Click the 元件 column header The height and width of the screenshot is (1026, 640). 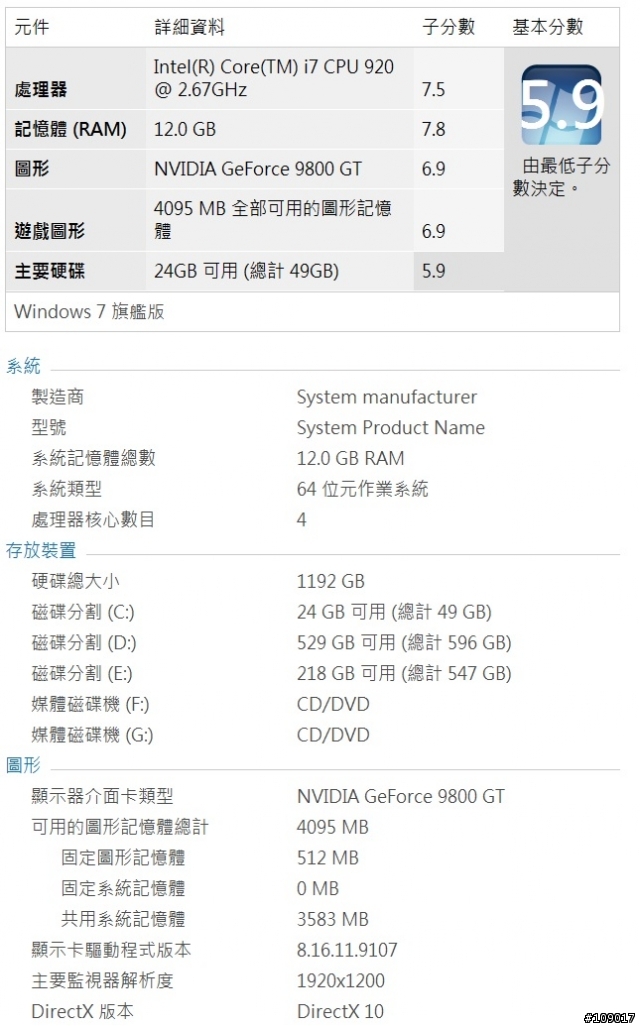[x=31, y=27]
